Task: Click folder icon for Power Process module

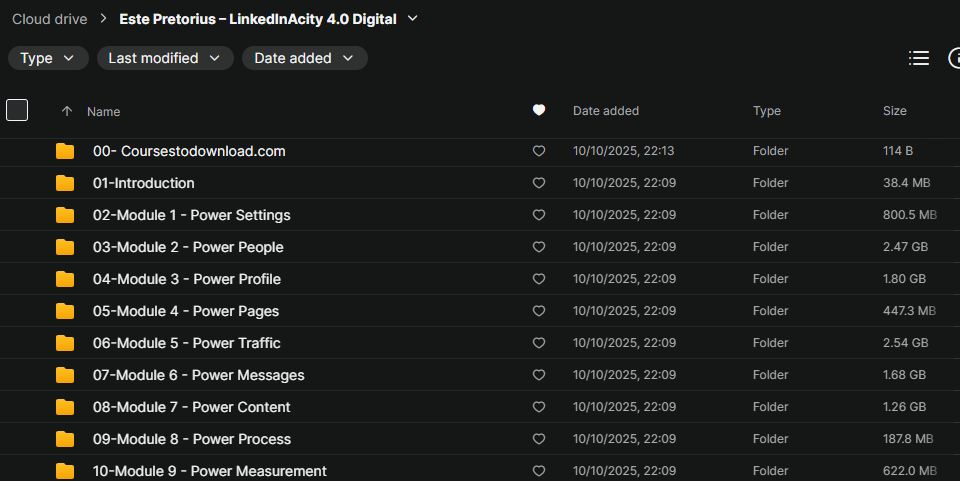Action: (65, 439)
